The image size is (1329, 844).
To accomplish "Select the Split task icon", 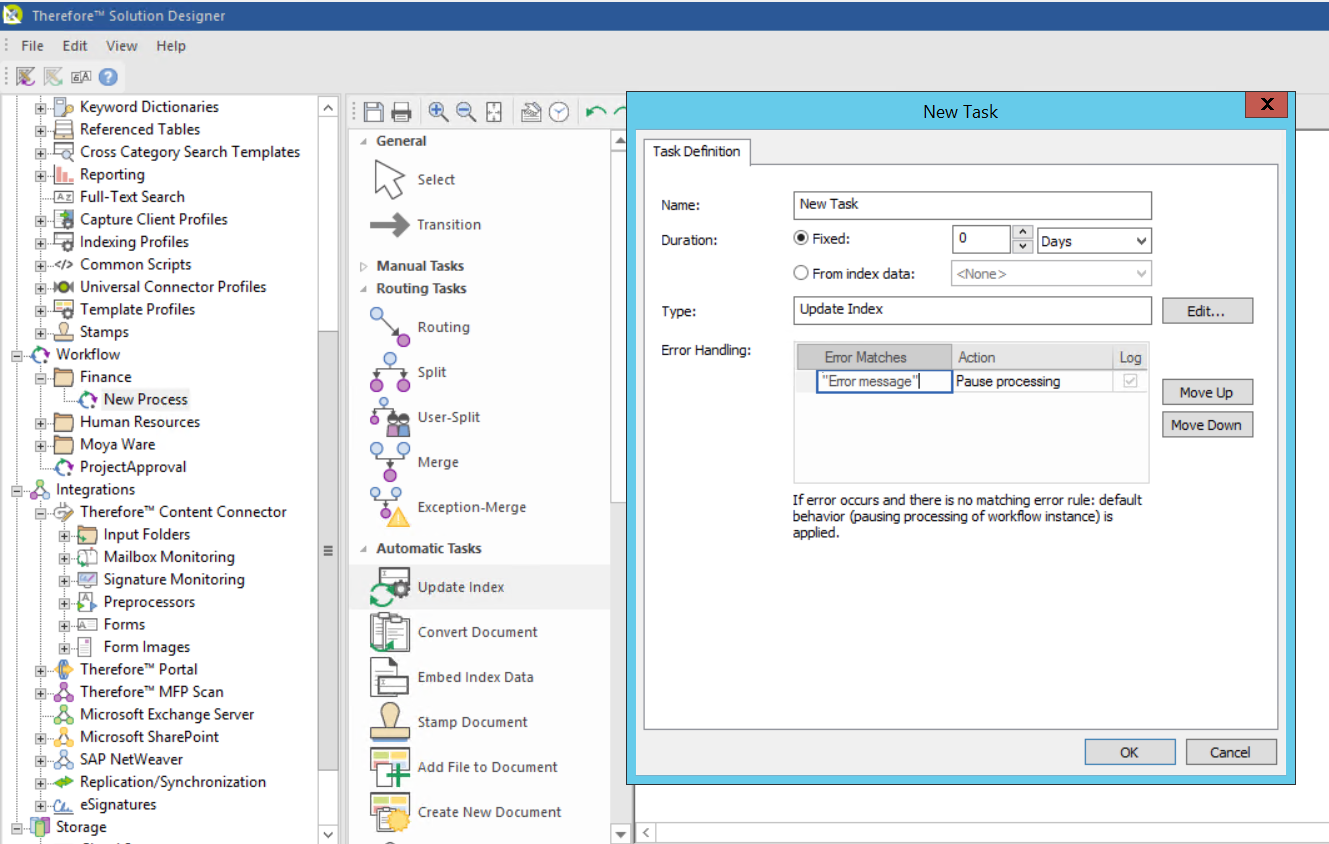I will [x=390, y=372].
